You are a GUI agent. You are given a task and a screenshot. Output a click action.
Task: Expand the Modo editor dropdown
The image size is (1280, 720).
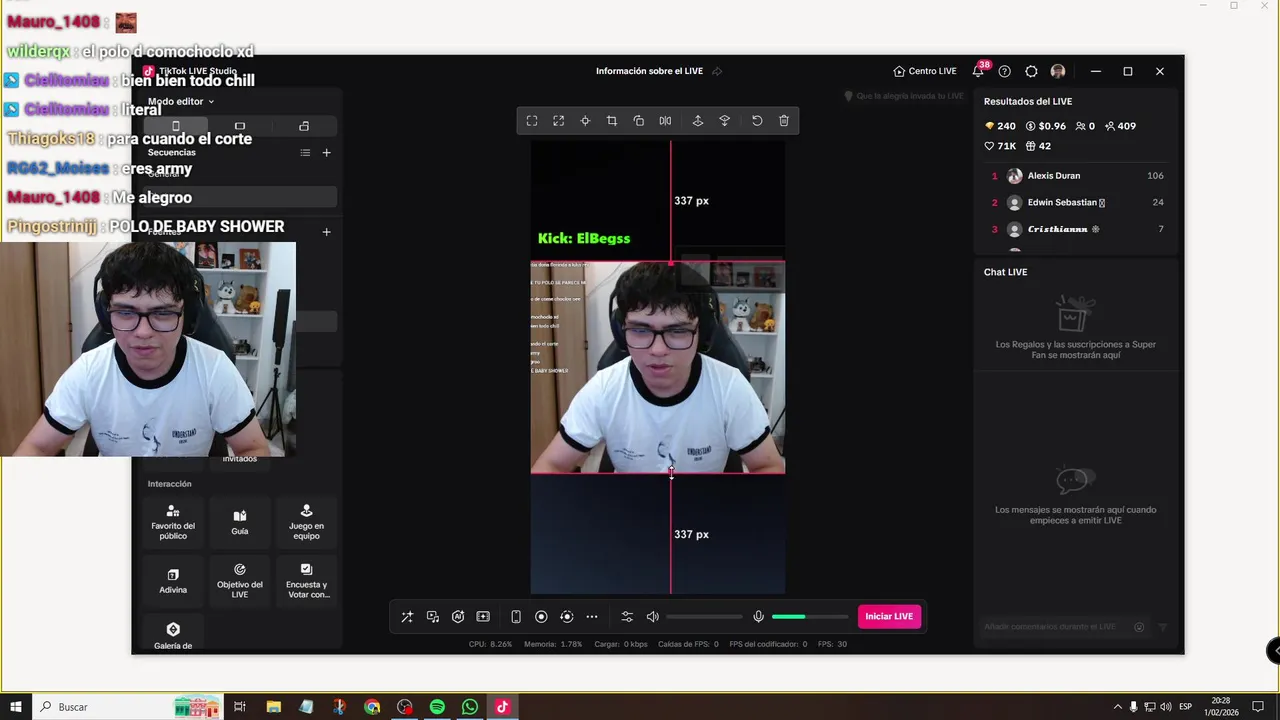181,101
